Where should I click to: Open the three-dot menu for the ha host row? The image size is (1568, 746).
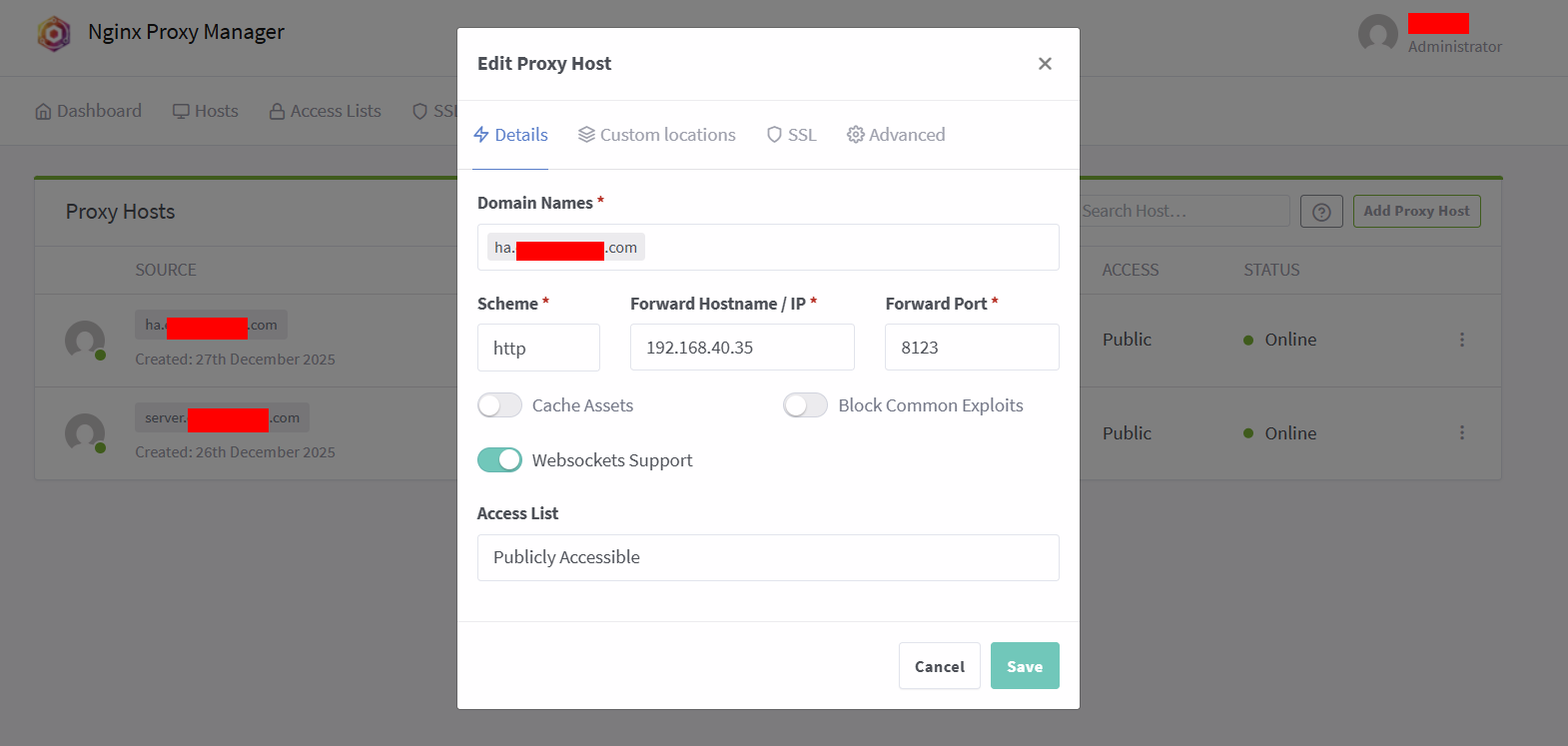point(1462,340)
